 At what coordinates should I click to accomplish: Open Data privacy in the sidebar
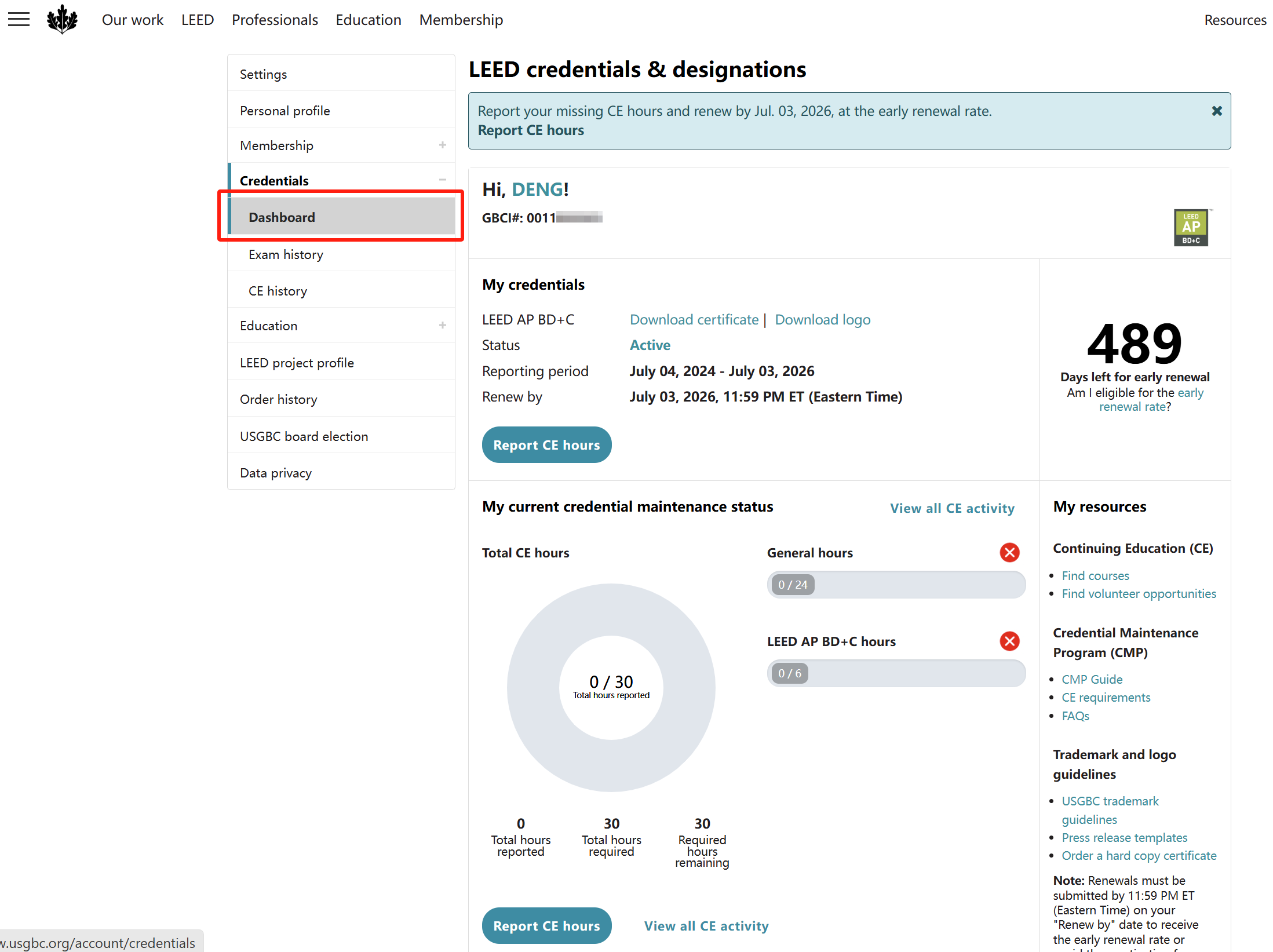pyautogui.click(x=341, y=473)
